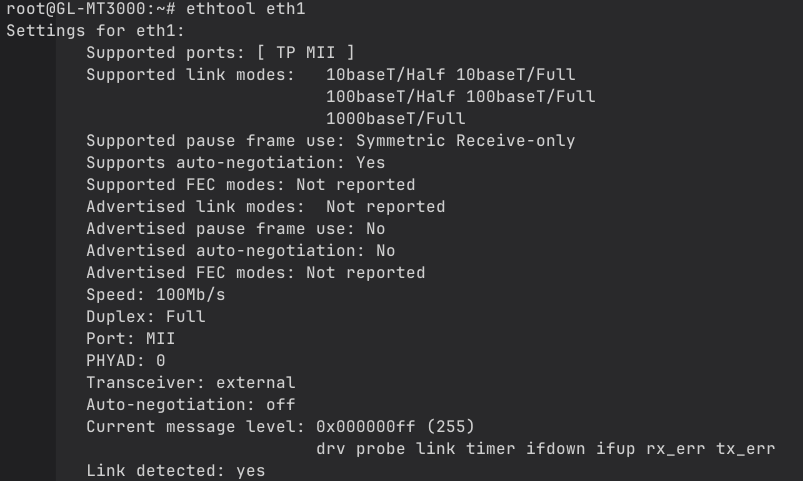This screenshot has width=803, height=481.
Task: Click the 'Duplex: Full' line
Action: click(x=145, y=316)
